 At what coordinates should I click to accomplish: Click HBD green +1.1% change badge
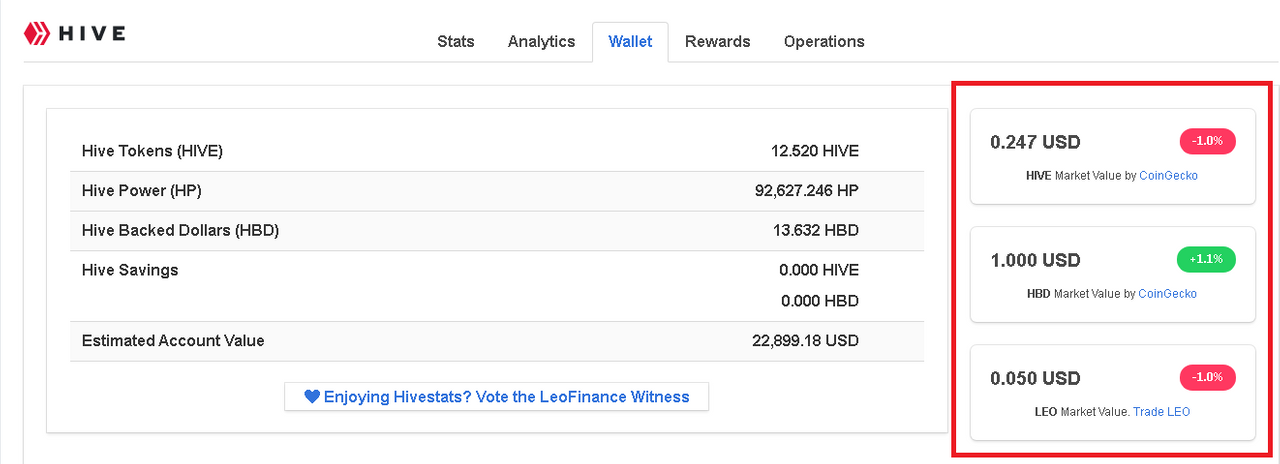coord(1206,260)
